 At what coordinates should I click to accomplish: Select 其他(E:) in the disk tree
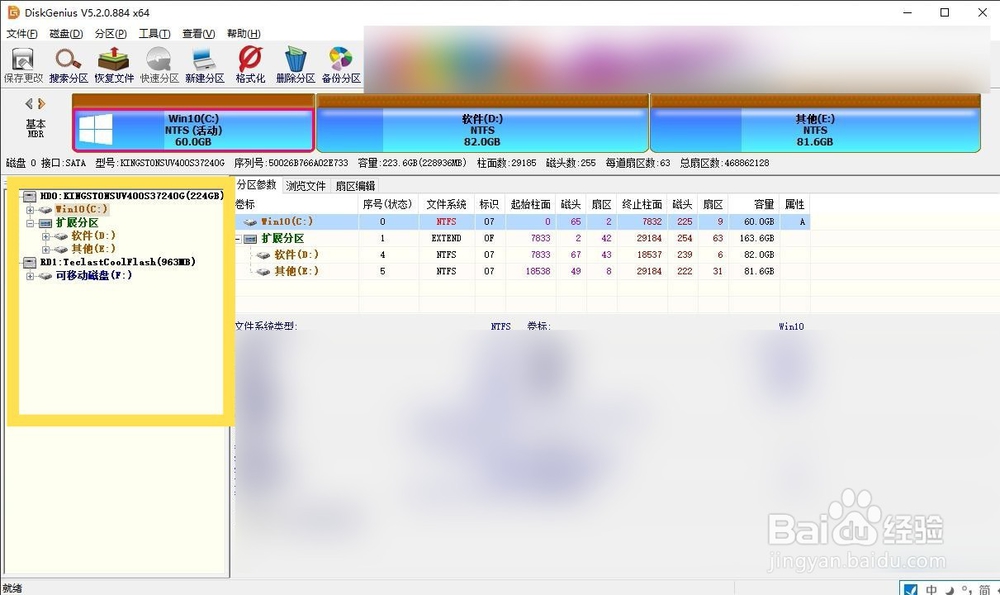(93, 249)
